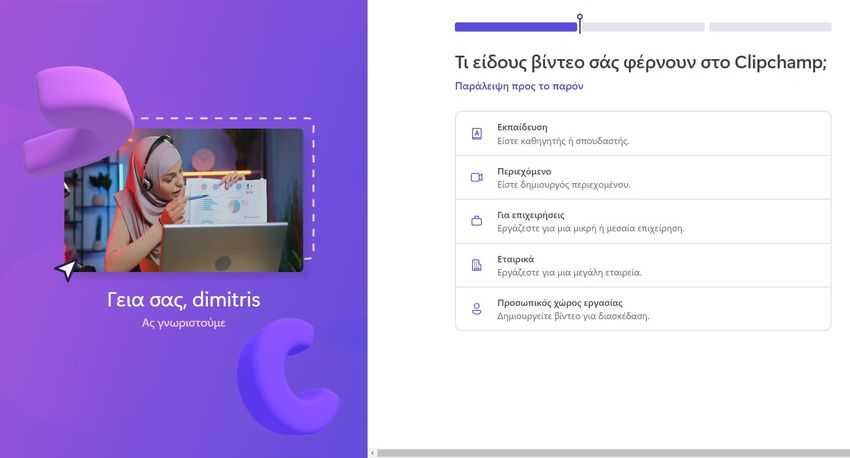Screen dimensions: 850x458
Task: Click description Είστε καθηγητής ή σπουδαστής
Action: click(563, 141)
